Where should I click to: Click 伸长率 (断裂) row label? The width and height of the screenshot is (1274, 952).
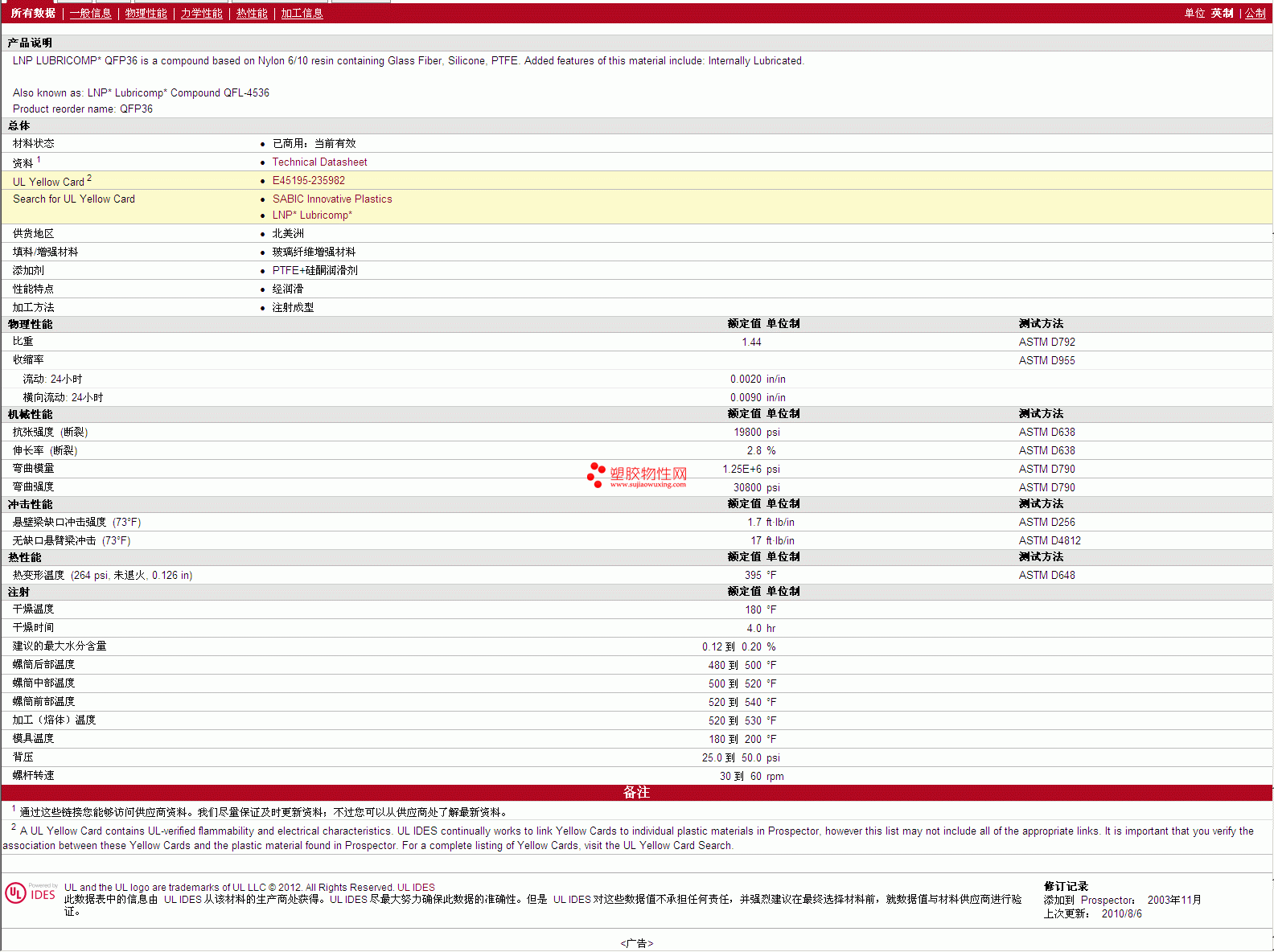(45, 451)
